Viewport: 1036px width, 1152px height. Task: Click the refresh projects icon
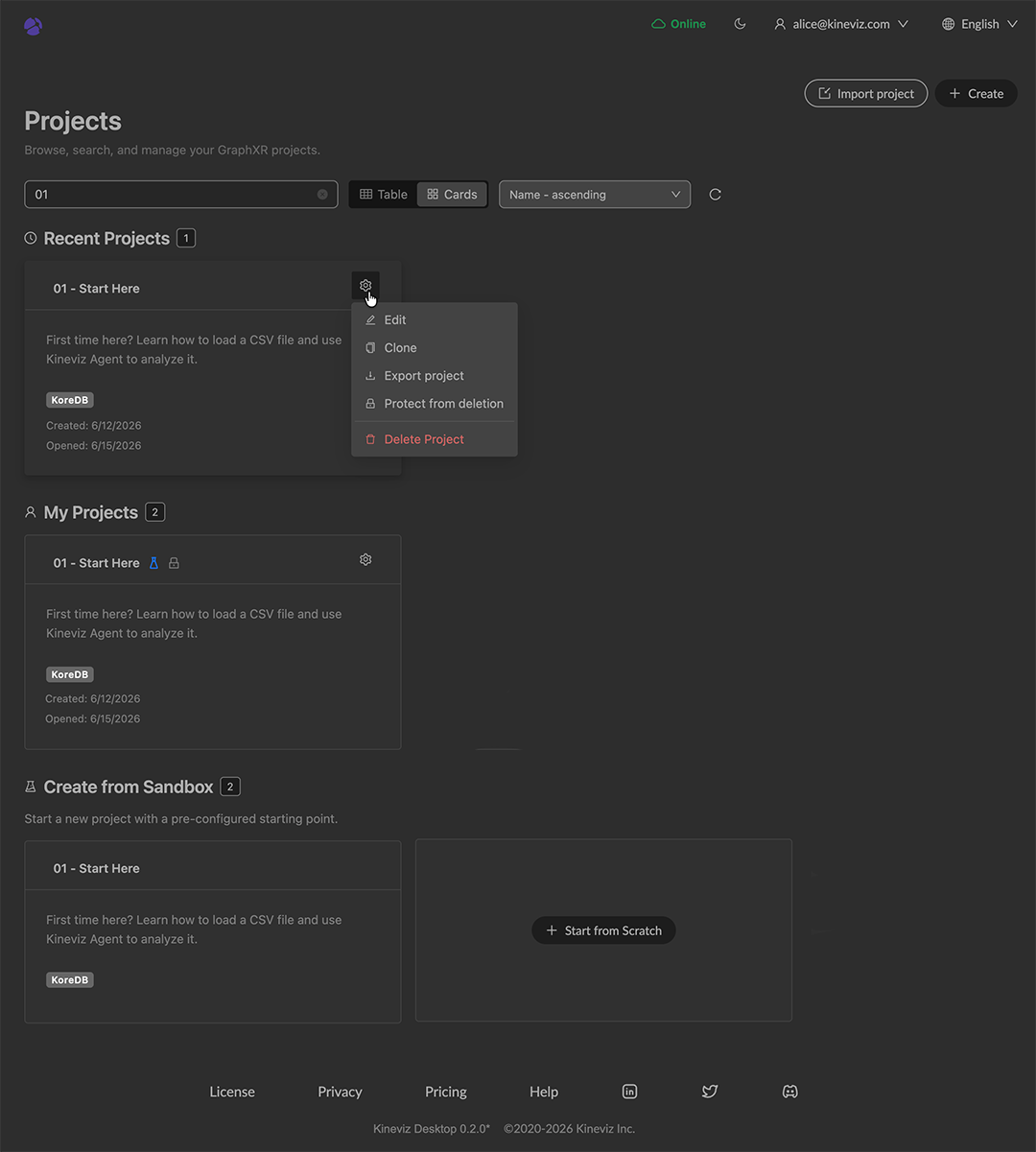pos(715,195)
